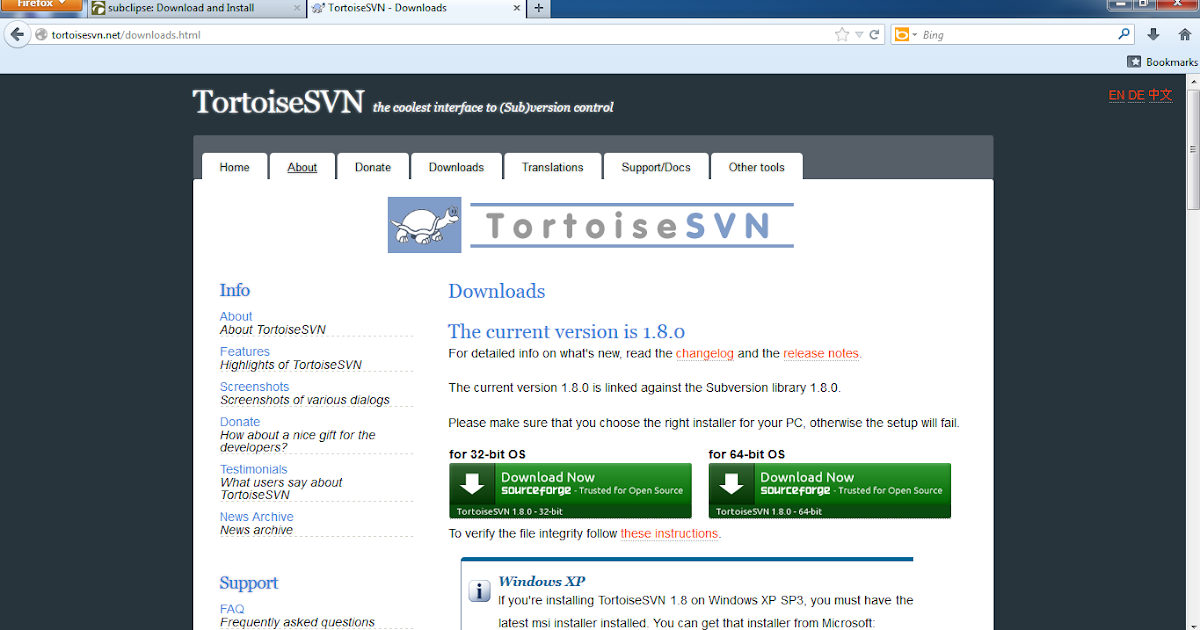
Task: Open the Testimonials sidebar link
Action: [253, 469]
